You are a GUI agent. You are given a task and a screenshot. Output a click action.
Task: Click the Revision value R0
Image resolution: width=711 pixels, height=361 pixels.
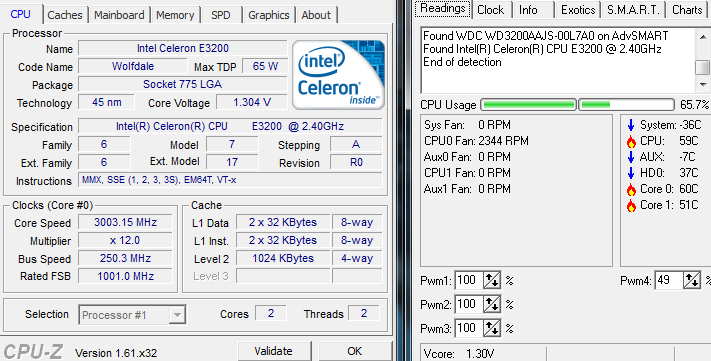pos(356,162)
